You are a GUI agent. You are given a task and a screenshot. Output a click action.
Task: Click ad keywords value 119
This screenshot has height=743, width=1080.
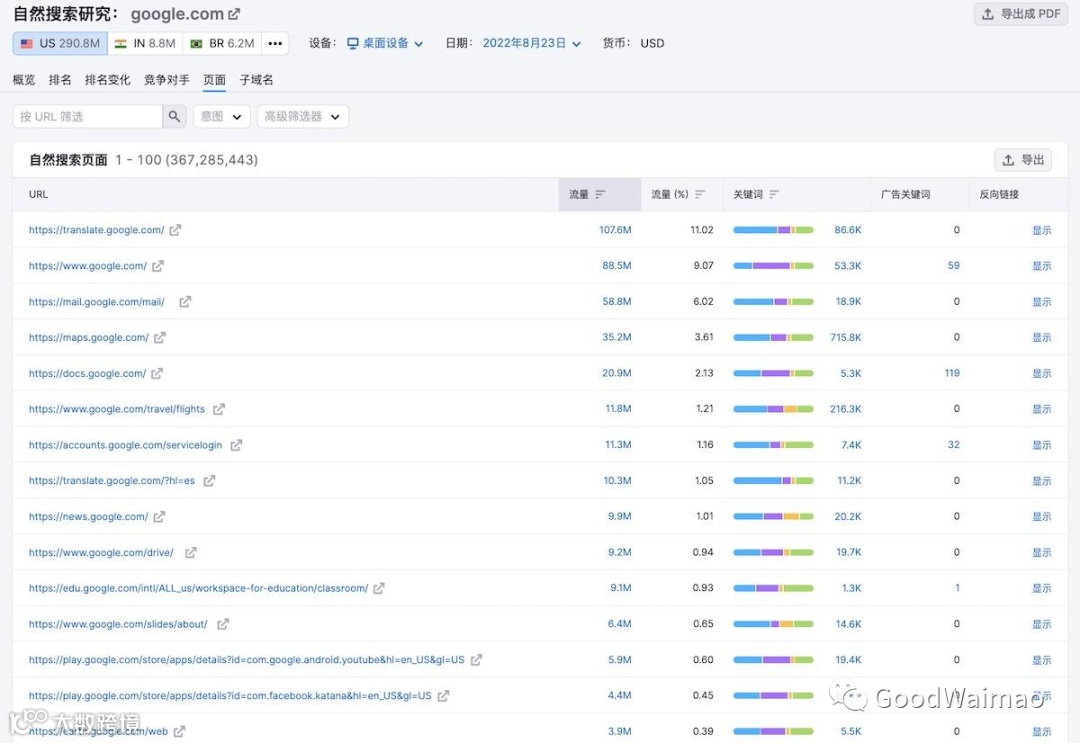click(x=952, y=373)
